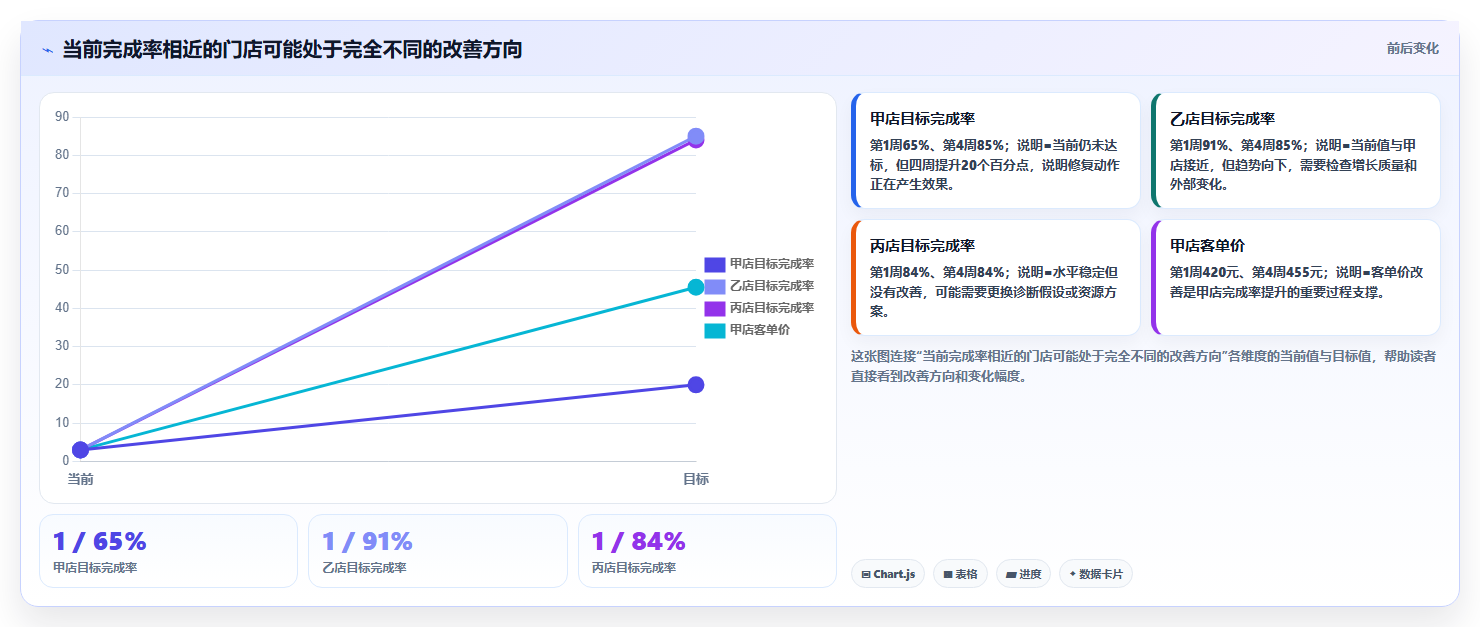Click the 0 y-axis tick label
The width and height of the screenshot is (1480, 627).
(x=66, y=461)
